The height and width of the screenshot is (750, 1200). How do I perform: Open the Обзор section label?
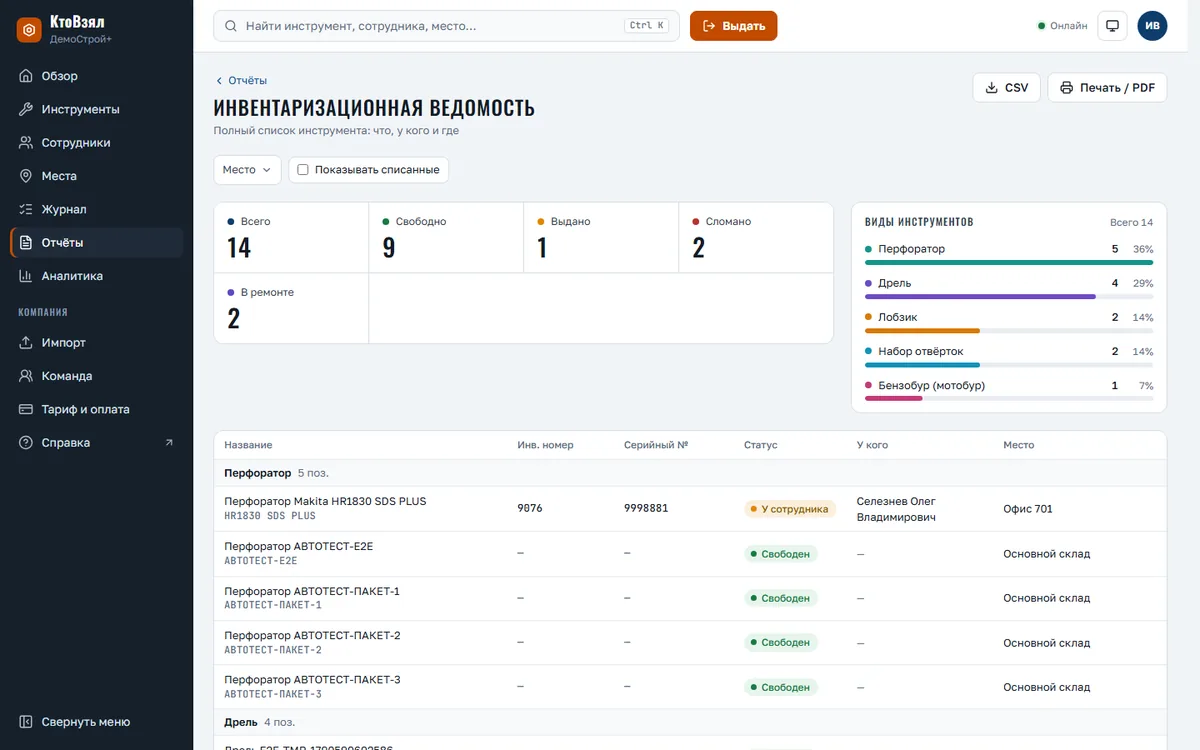(x=60, y=76)
